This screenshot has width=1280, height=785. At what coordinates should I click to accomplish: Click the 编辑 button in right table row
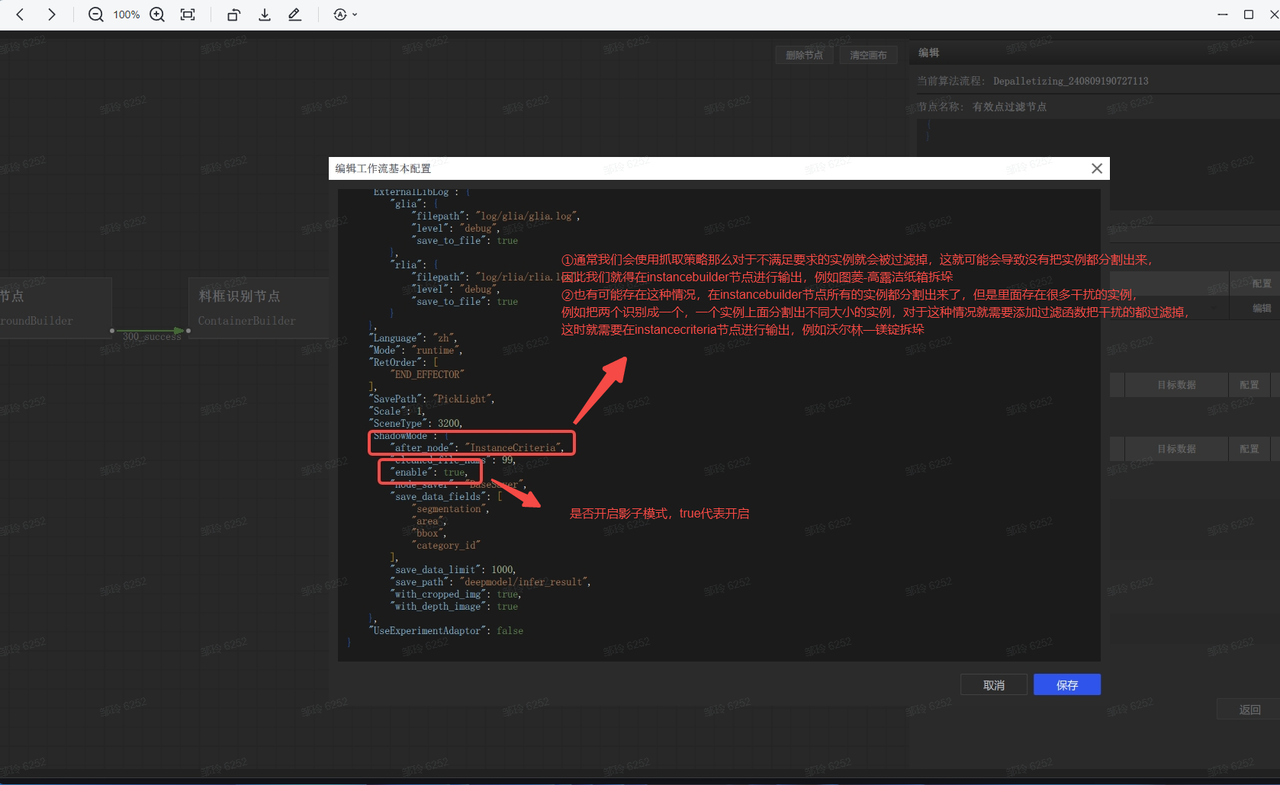(1262, 309)
